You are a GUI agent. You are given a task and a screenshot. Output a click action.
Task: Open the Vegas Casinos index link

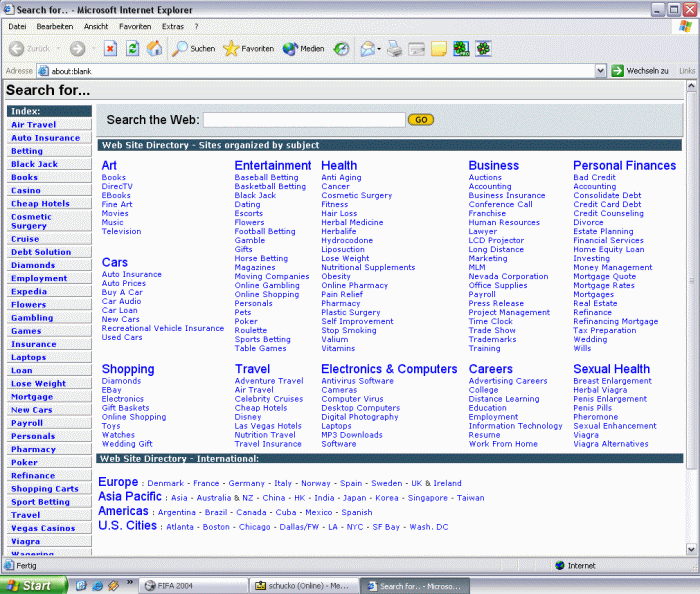point(43,528)
